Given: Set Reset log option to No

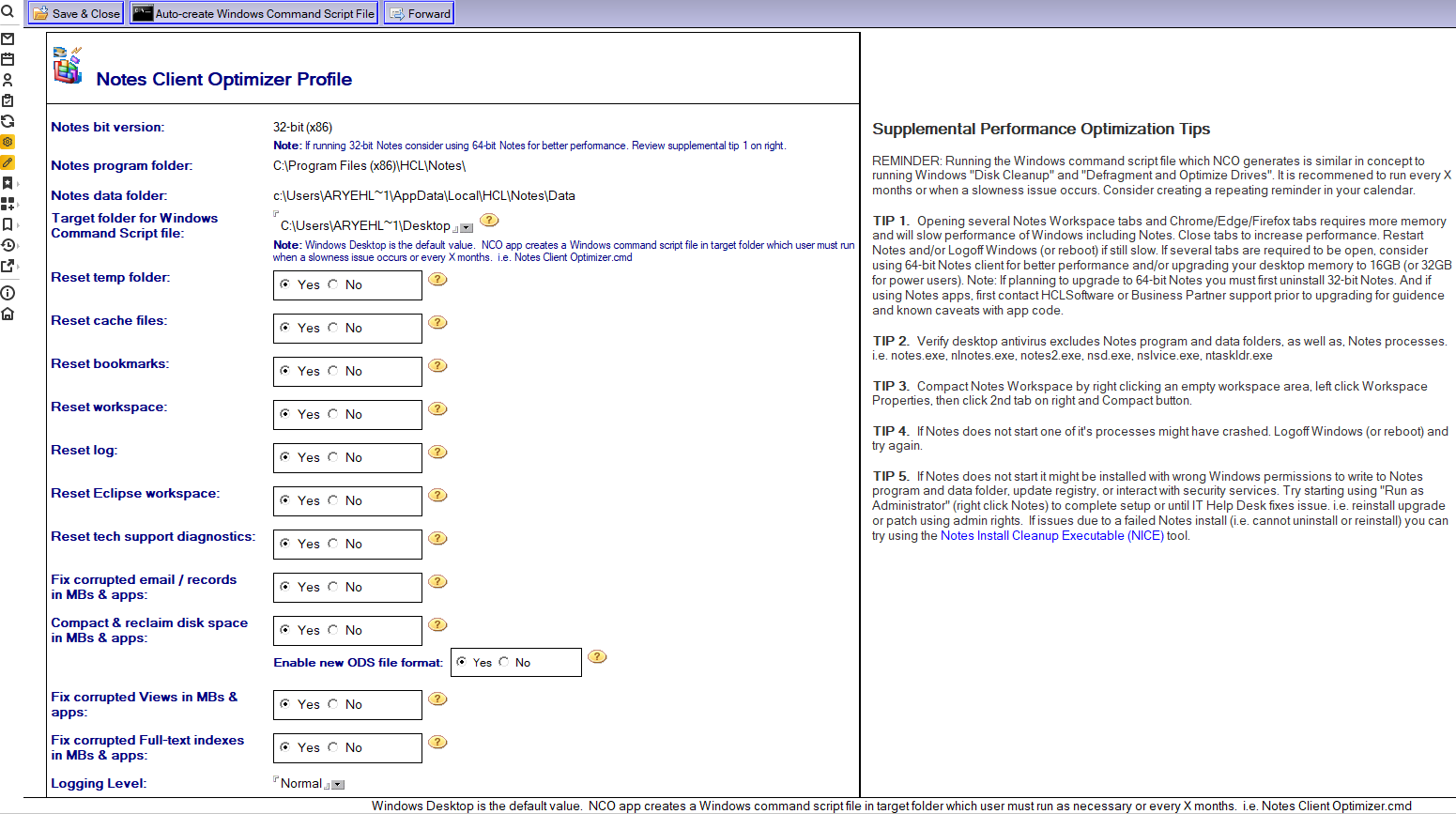Looking at the screenshot, I should pos(333,457).
